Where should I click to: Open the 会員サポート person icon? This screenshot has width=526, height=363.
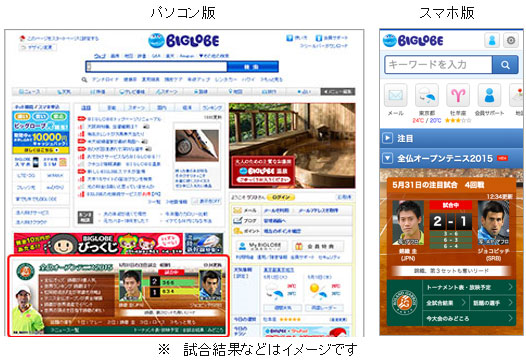pyautogui.click(x=489, y=96)
